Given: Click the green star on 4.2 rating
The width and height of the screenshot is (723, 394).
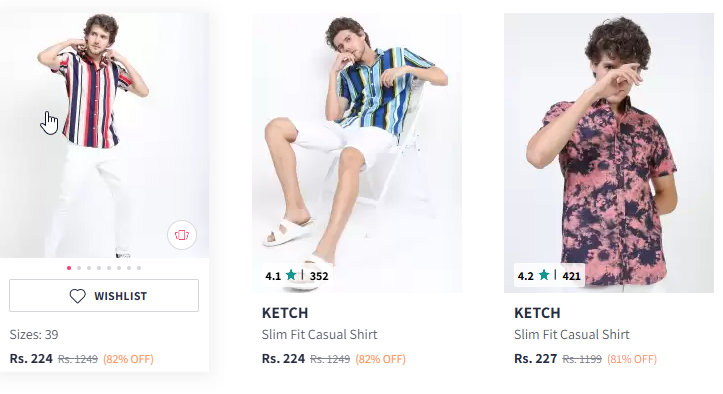Looking at the screenshot, I should coord(544,275).
